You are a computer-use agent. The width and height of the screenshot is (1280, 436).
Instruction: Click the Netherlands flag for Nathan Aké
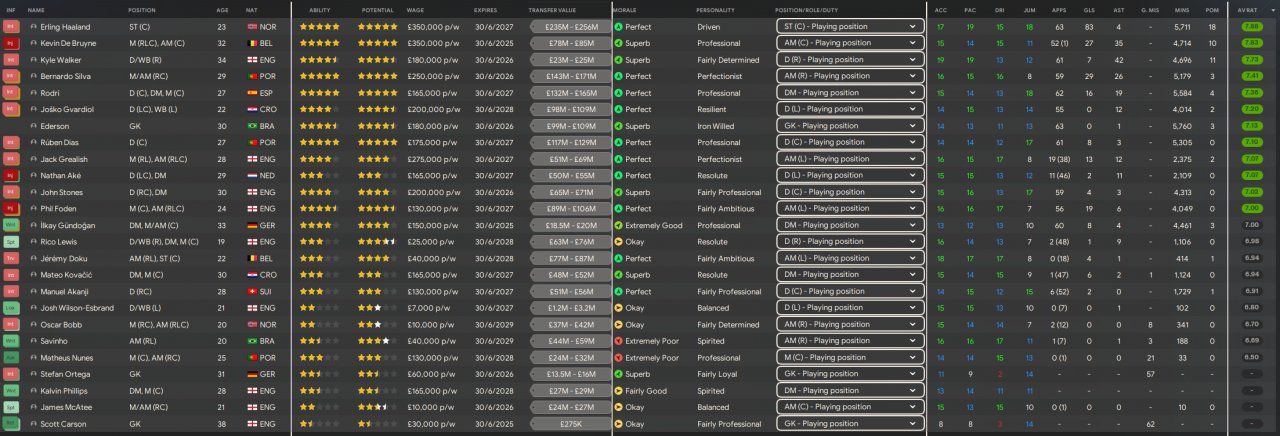[250, 176]
